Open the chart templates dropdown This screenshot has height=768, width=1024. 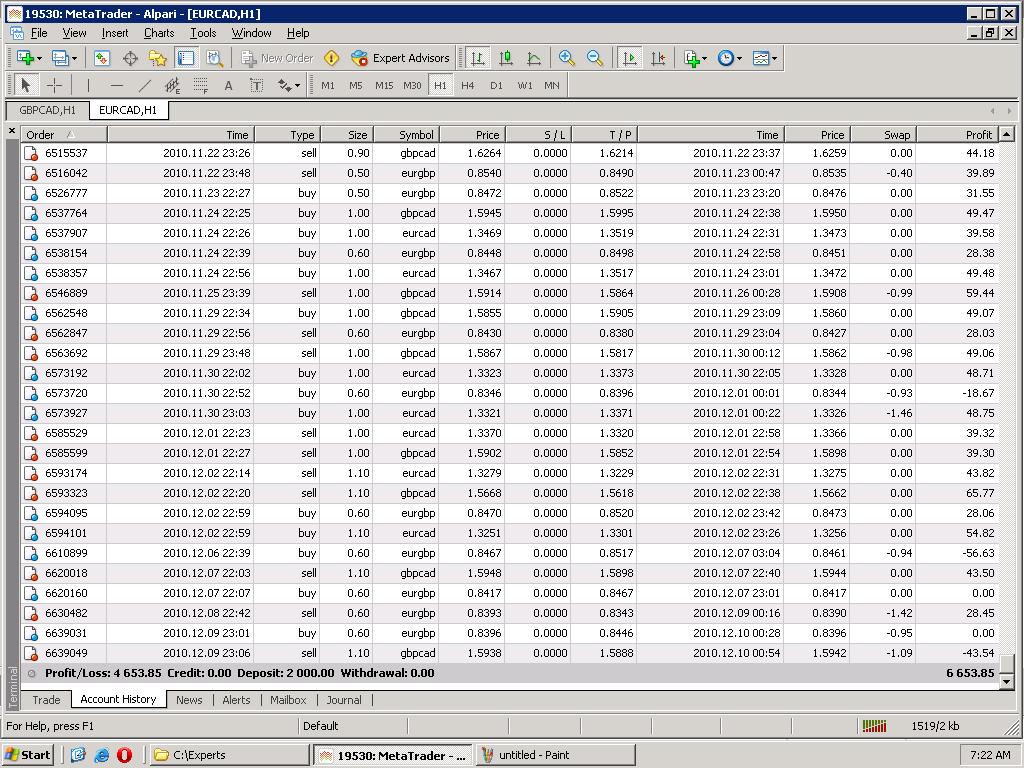[x=765, y=58]
